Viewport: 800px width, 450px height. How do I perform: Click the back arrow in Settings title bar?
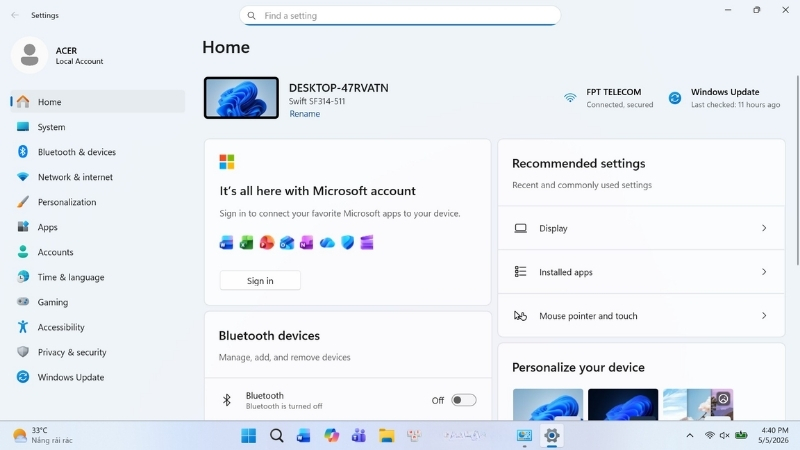point(15,15)
